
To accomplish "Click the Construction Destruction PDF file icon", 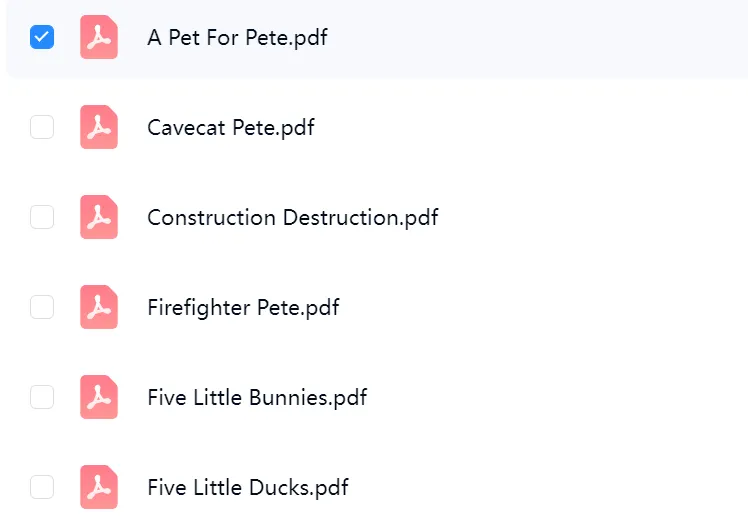I will [99, 218].
